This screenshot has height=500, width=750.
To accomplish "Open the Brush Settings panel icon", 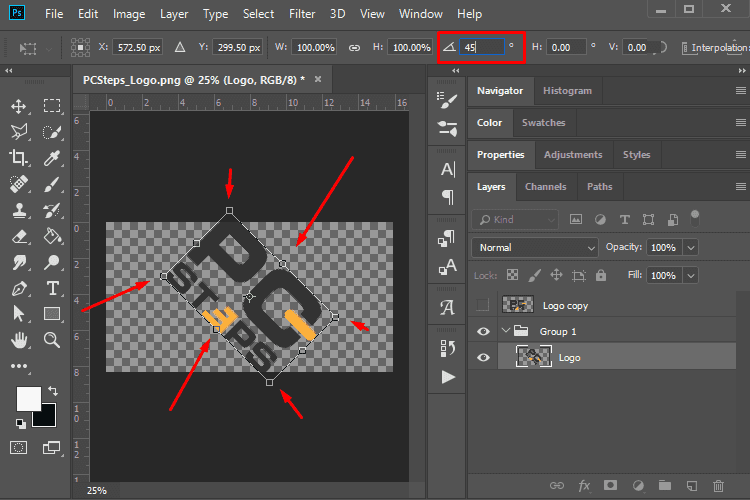I will tap(447, 100).
